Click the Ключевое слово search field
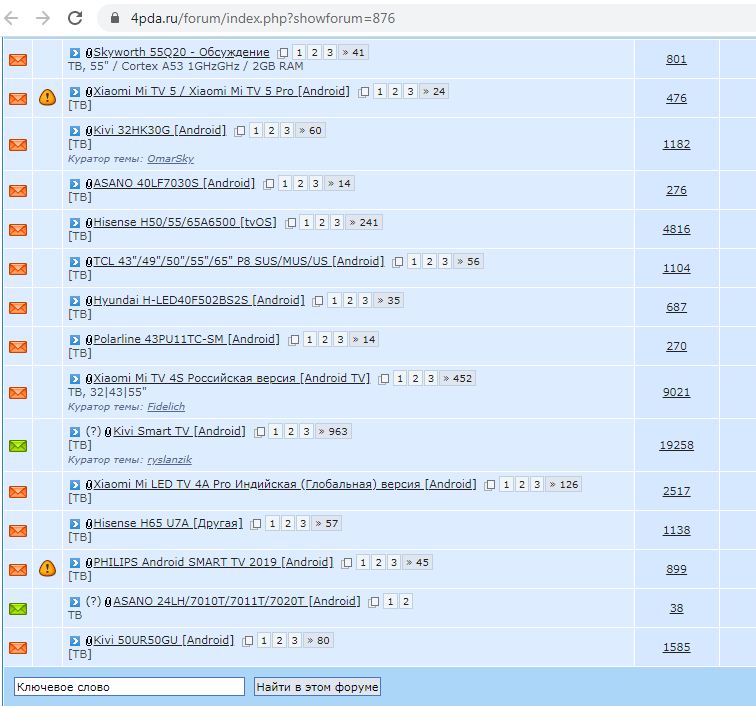756x706 pixels. [x=129, y=687]
